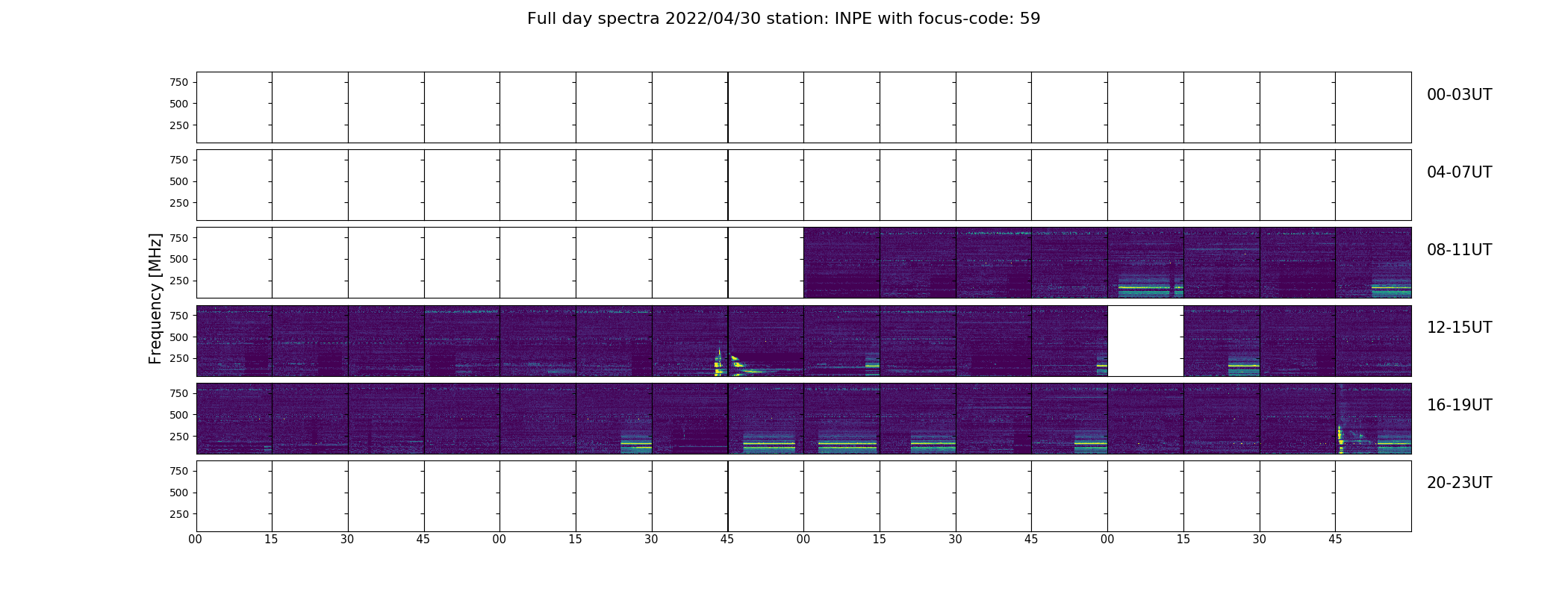
Task: Click the empty 00-03UT spectrum panel
Action: click(803, 107)
